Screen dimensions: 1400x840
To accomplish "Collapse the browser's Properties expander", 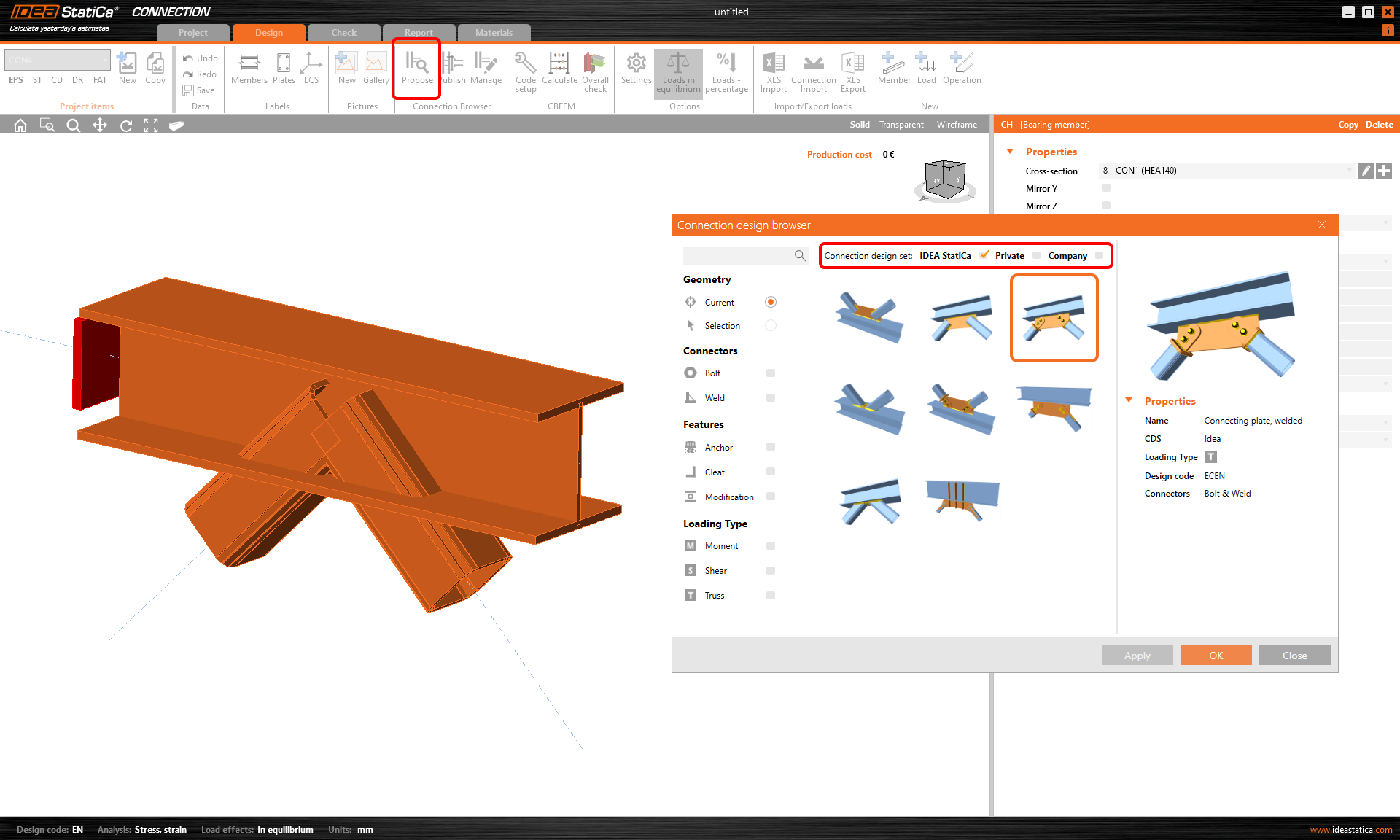I will pos(1129,400).
